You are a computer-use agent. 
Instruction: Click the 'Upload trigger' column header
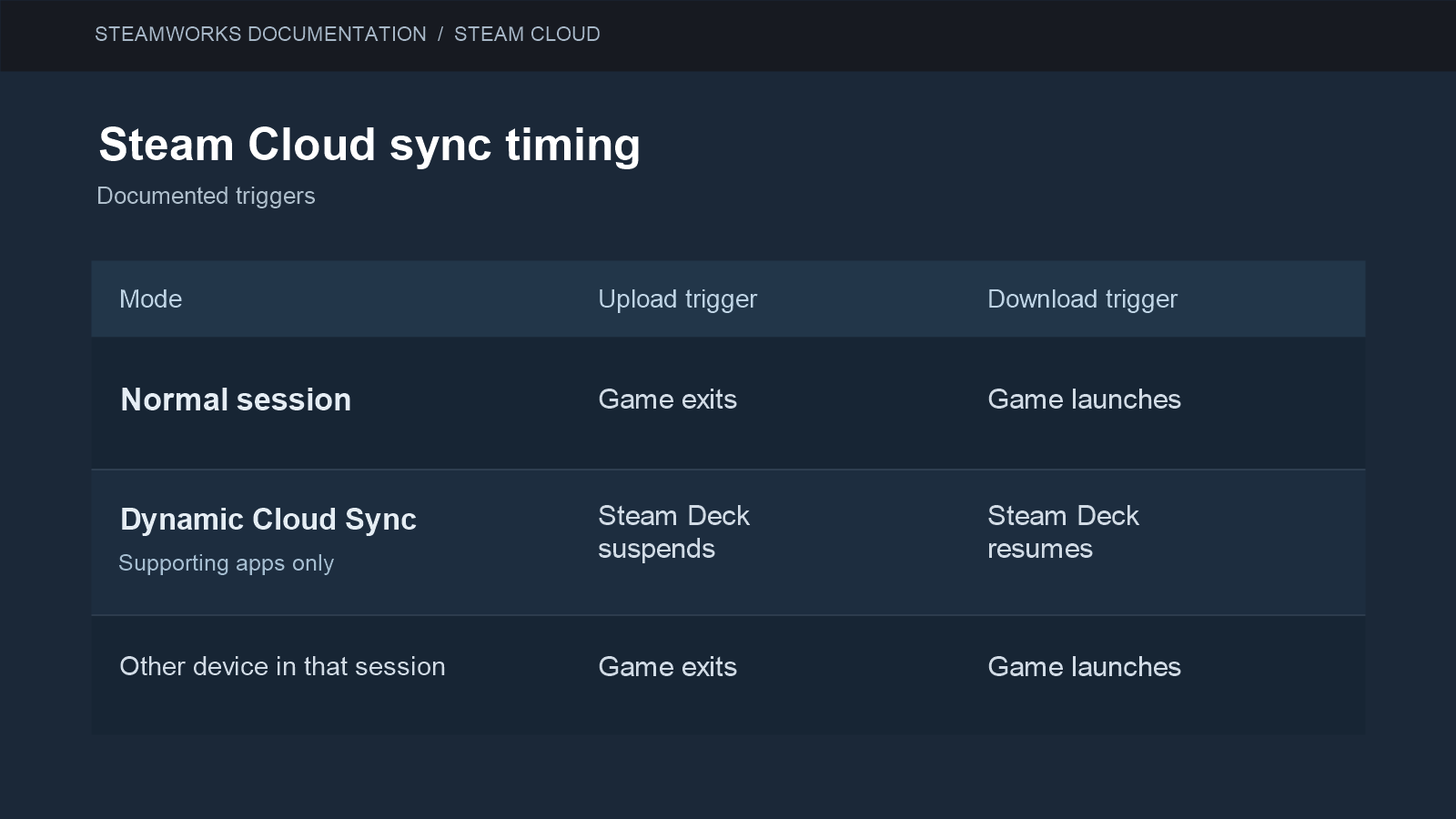pyautogui.click(x=677, y=299)
